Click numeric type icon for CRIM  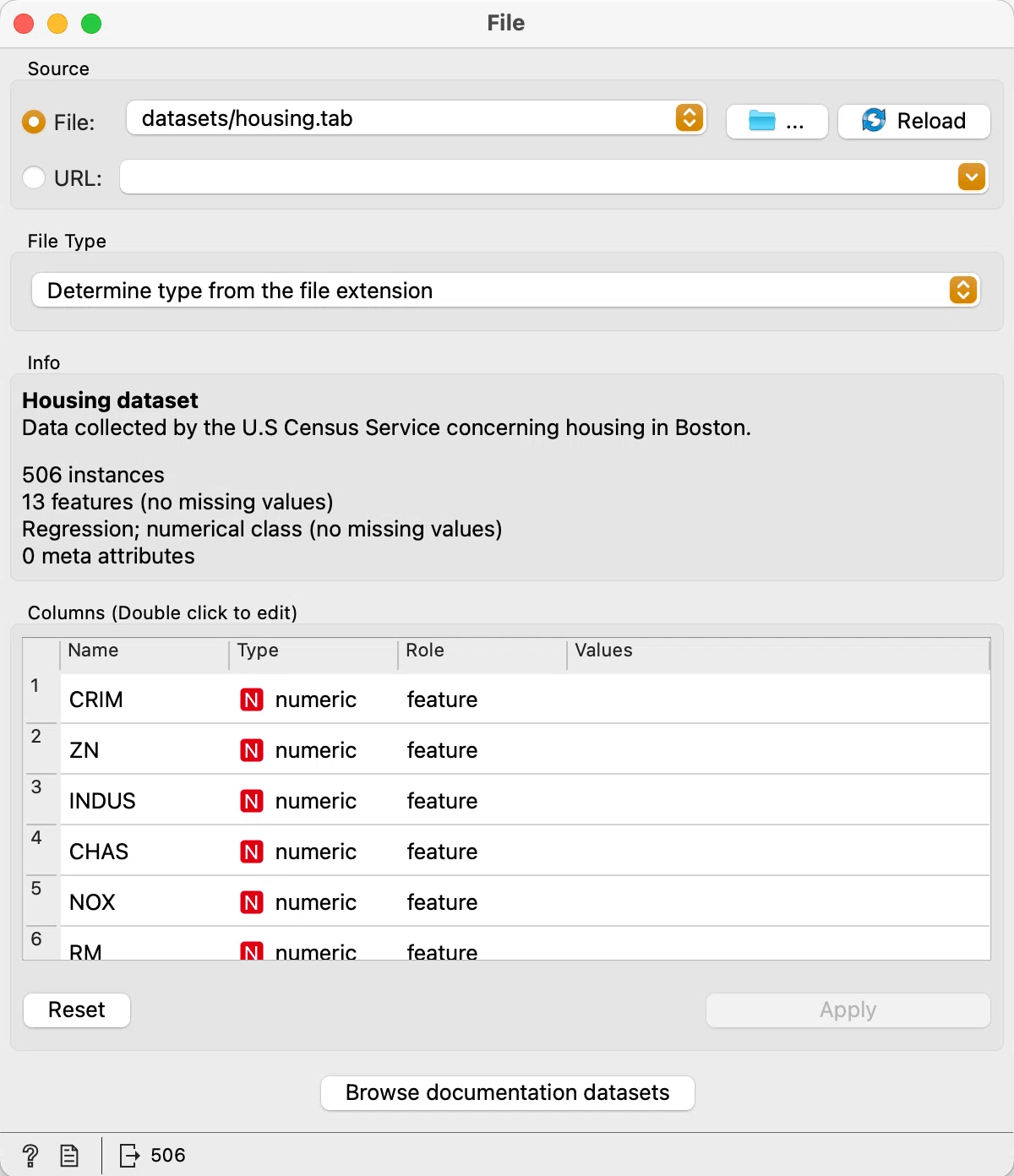pyautogui.click(x=252, y=700)
